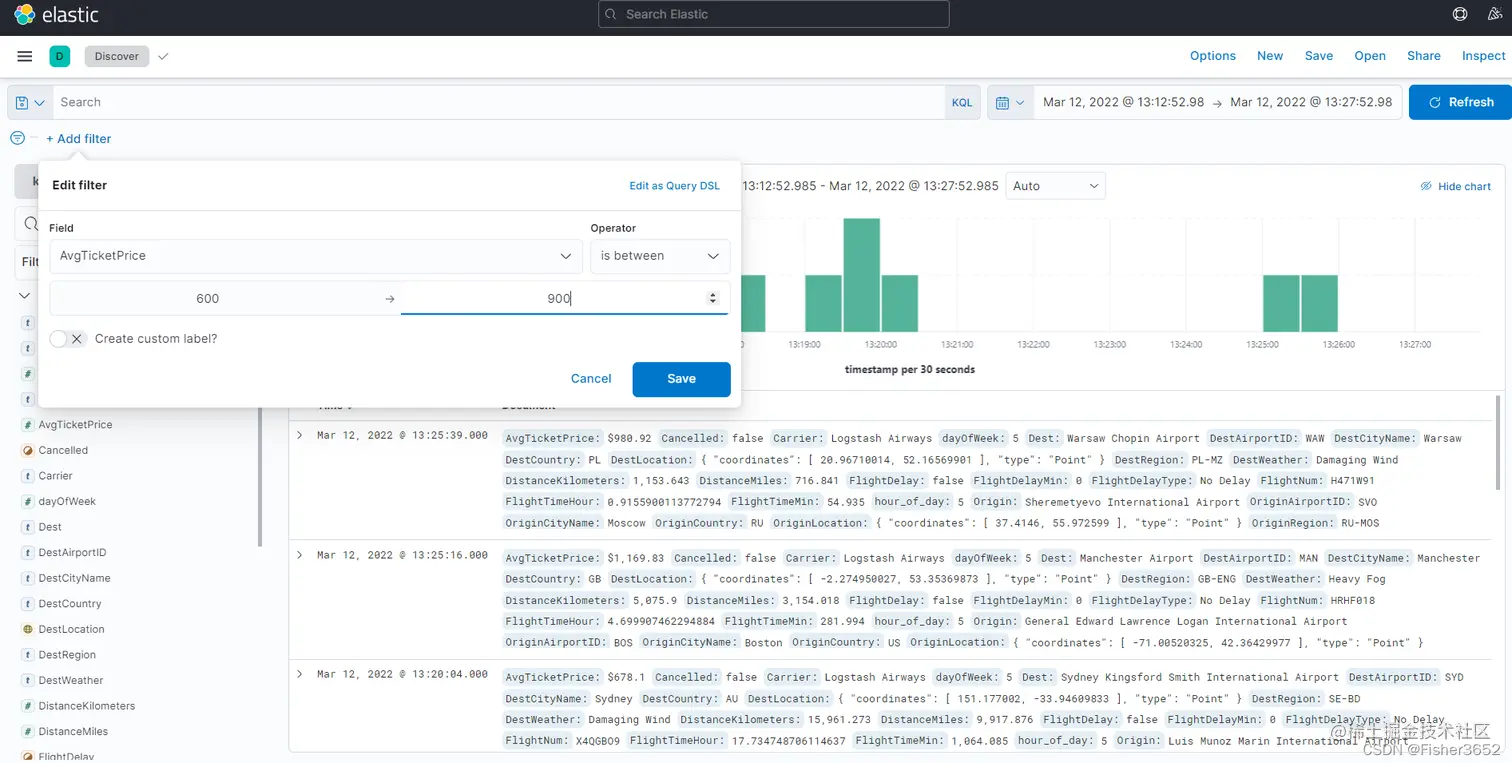Click the KQL language switcher
Screen dimensions: 1512x763
click(x=962, y=103)
